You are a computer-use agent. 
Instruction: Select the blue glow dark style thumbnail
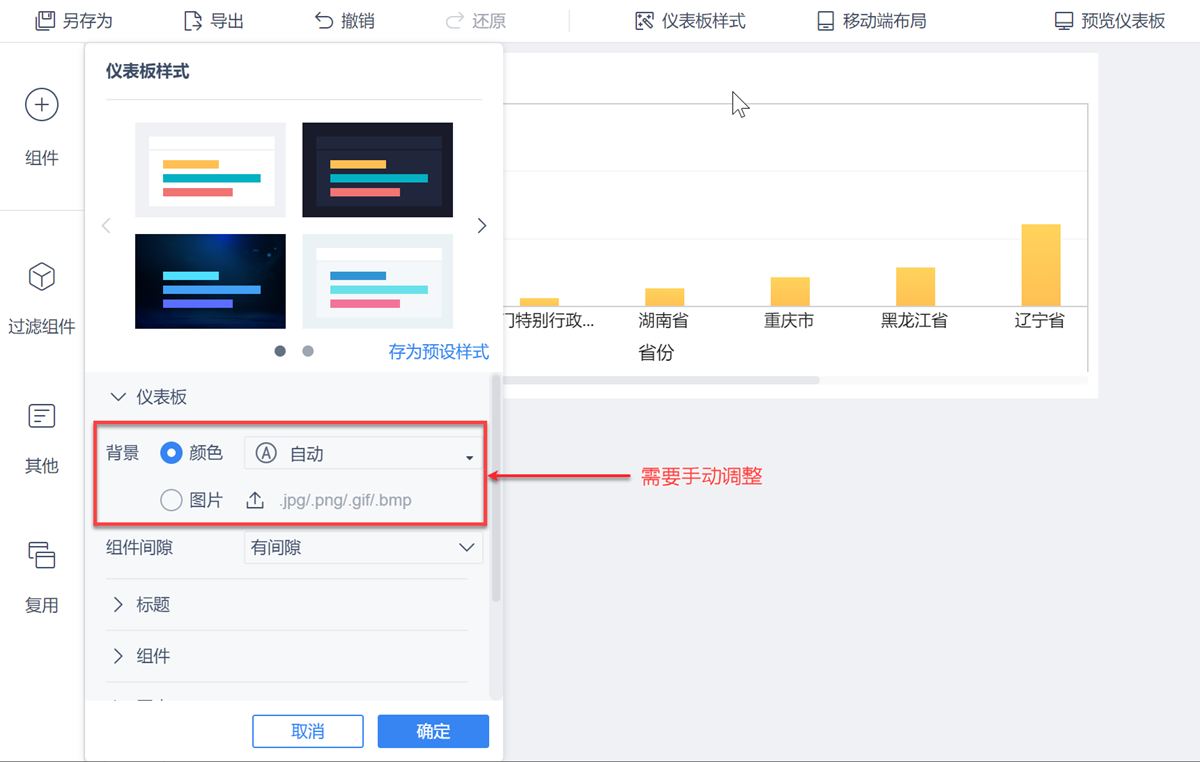tap(210, 281)
